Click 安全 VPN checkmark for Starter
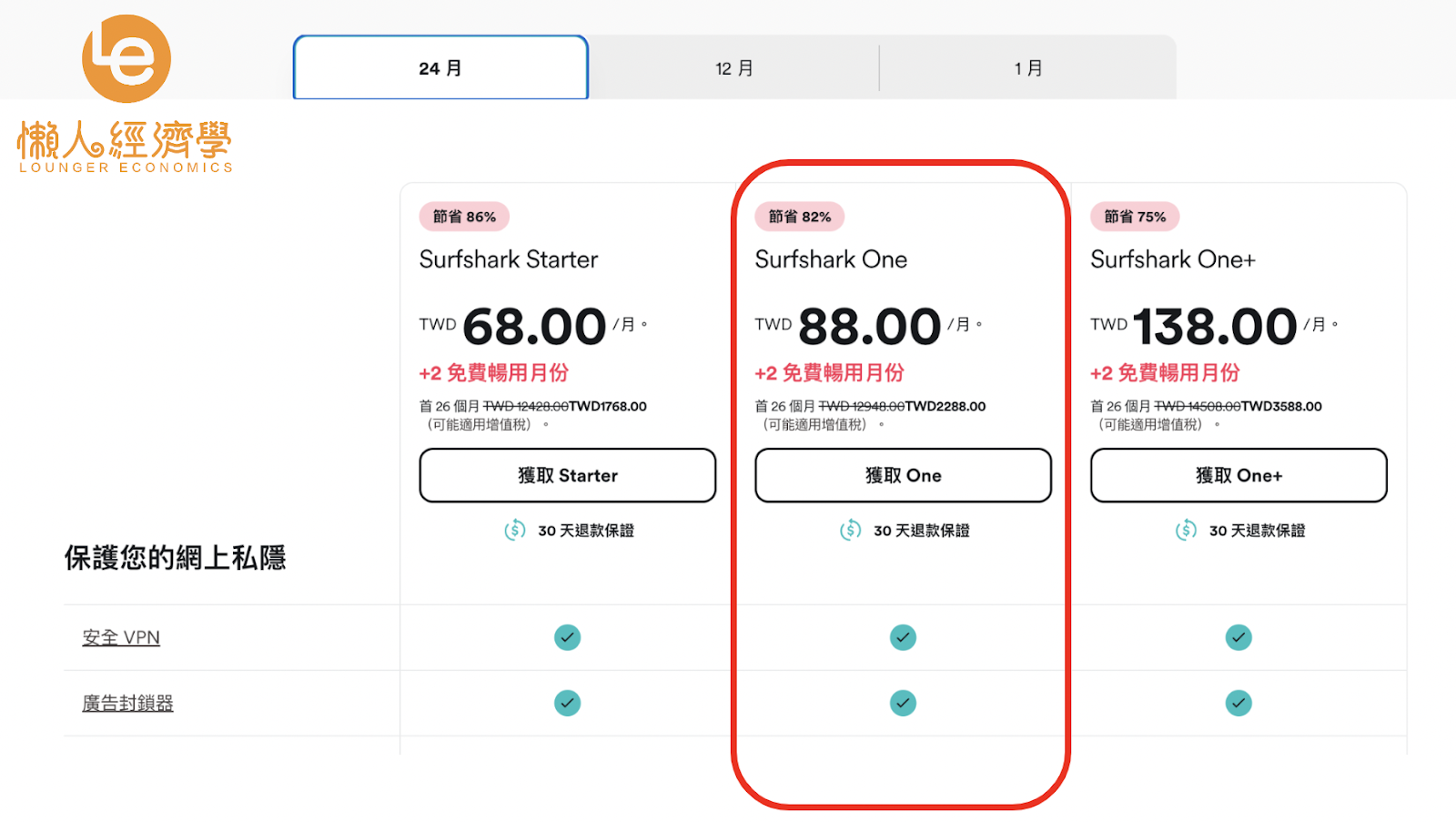Image resolution: width=1456 pixels, height=822 pixels. pos(567,637)
